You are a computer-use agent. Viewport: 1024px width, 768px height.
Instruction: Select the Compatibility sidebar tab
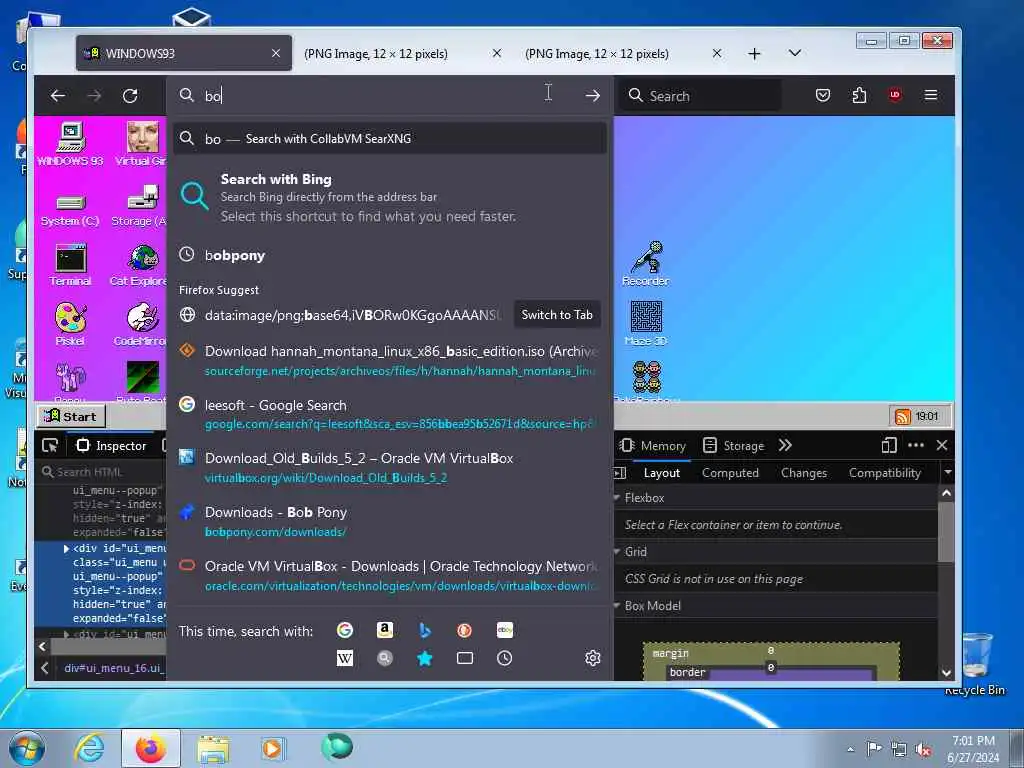click(885, 473)
